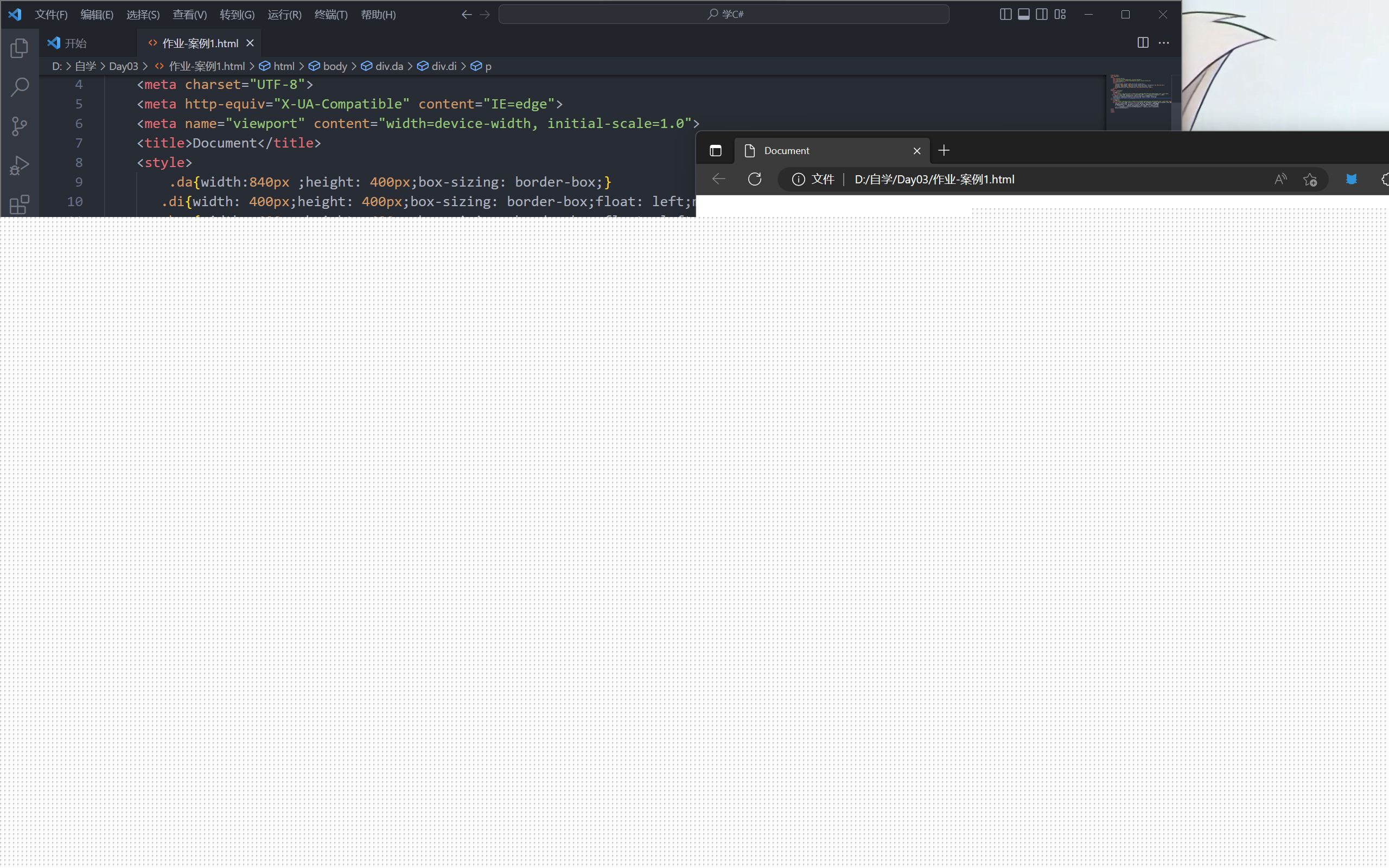Expand the div.da breadcrumb item
Viewport: 1389px width, 868px height.
388,66
